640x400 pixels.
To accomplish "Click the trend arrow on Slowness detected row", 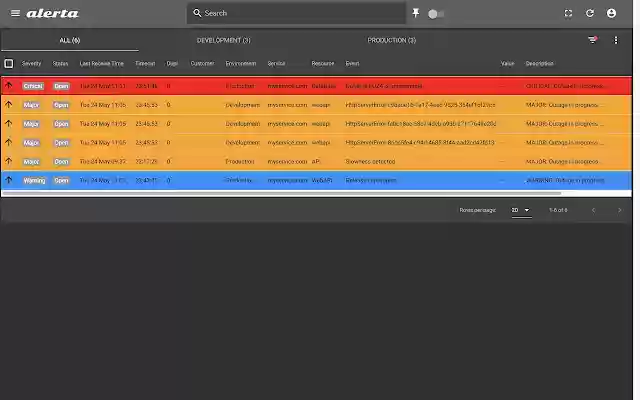I will (x=9, y=161).
